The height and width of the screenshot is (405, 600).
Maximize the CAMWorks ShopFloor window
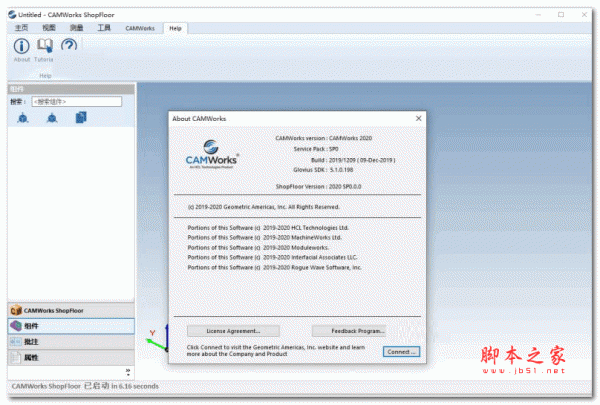tap(561, 15)
